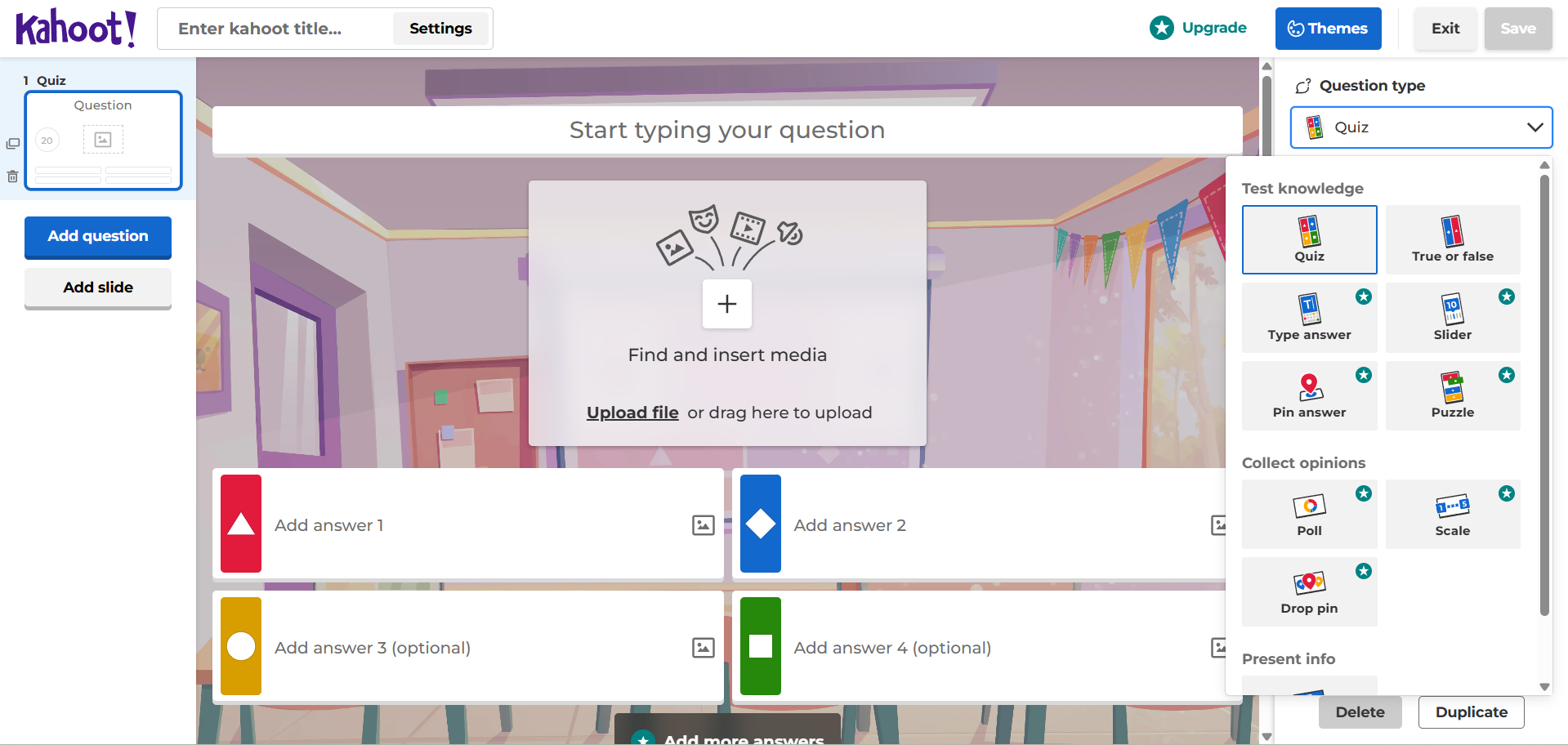Choose the Poll question type

[x=1308, y=514]
